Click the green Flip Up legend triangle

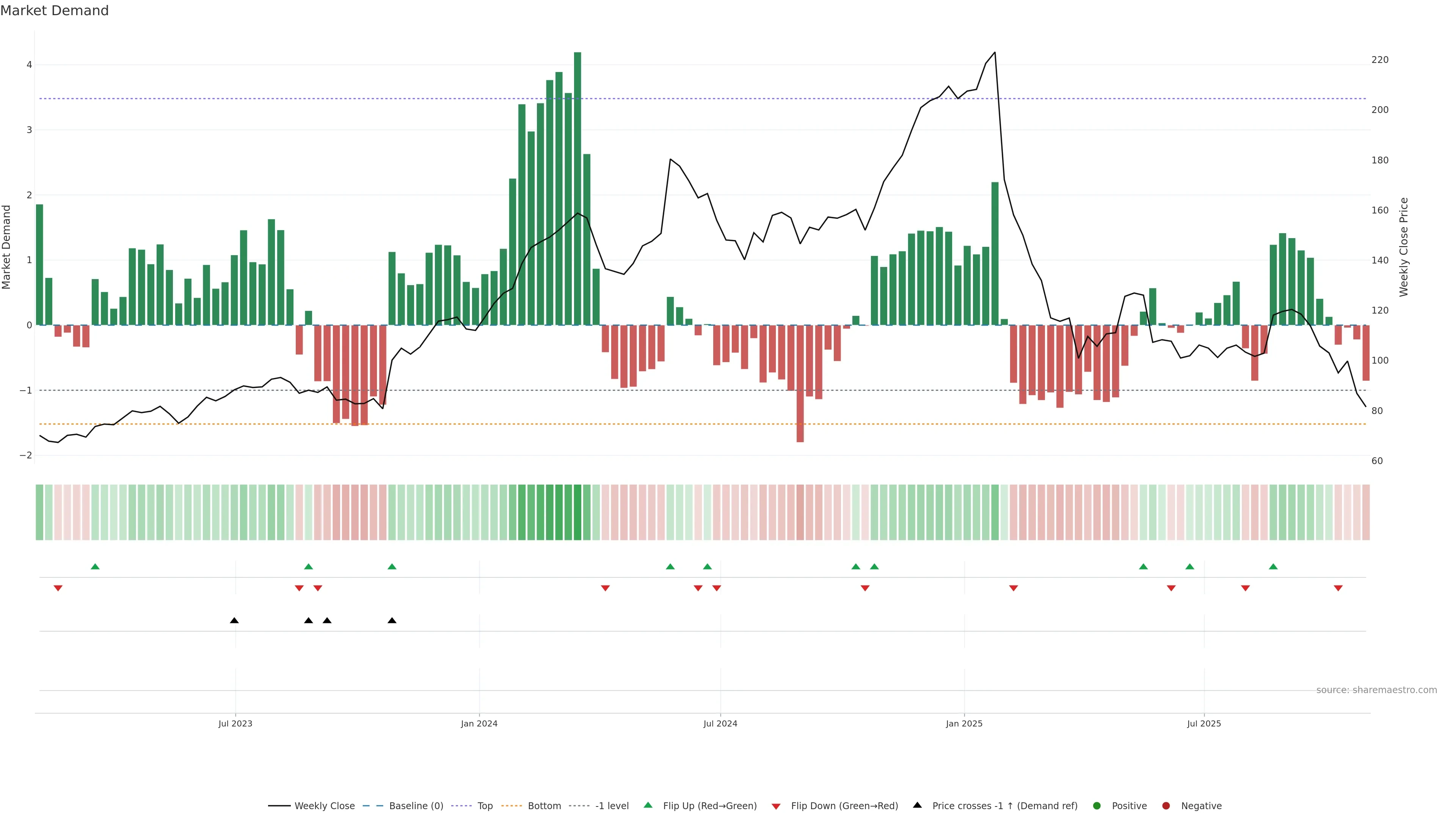tap(648, 805)
